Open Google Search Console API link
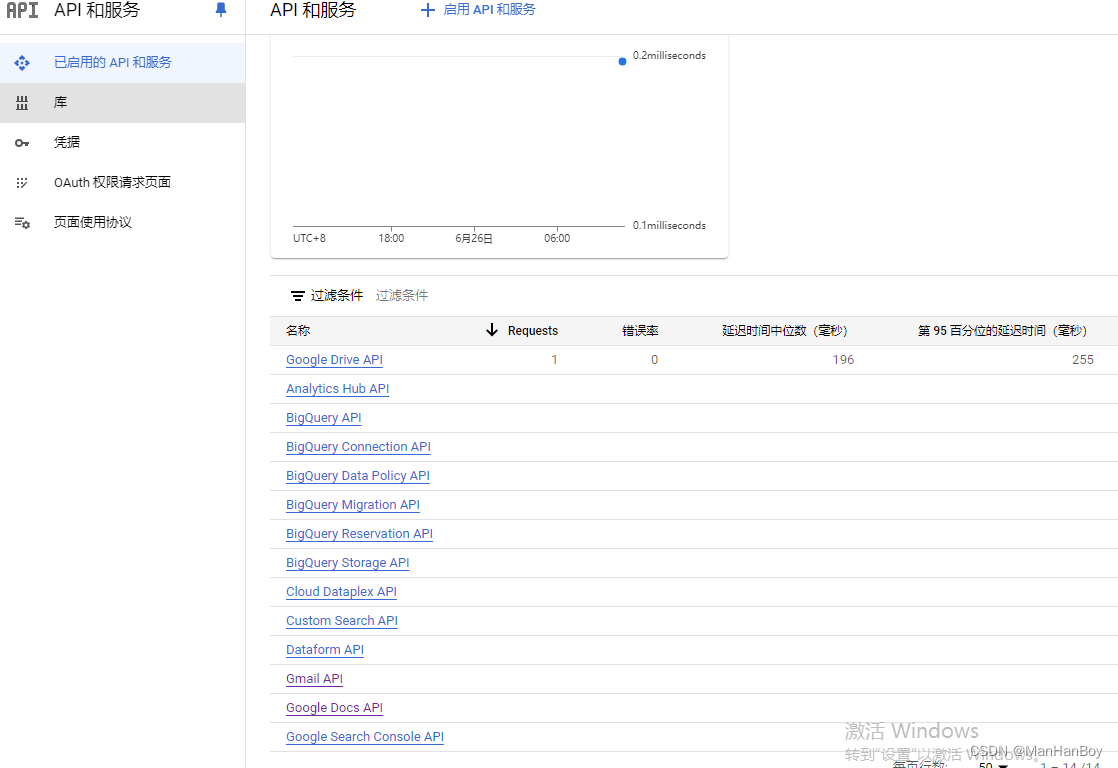Viewport: 1118px width, 768px height. (x=364, y=737)
